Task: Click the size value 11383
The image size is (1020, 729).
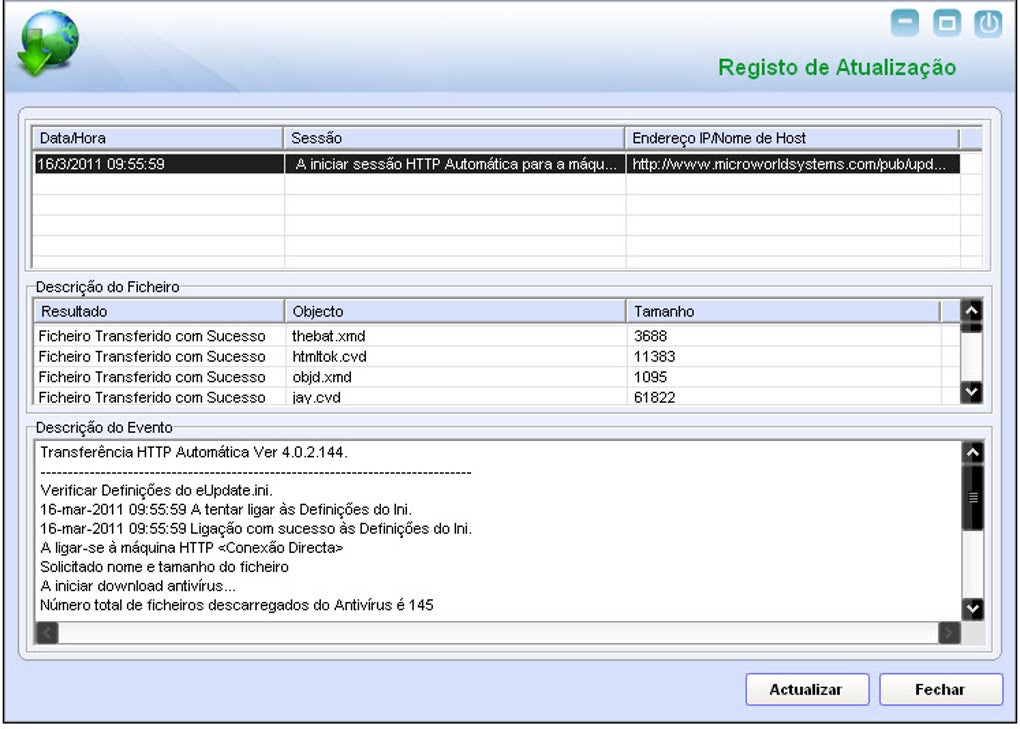Action: pos(654,356)
